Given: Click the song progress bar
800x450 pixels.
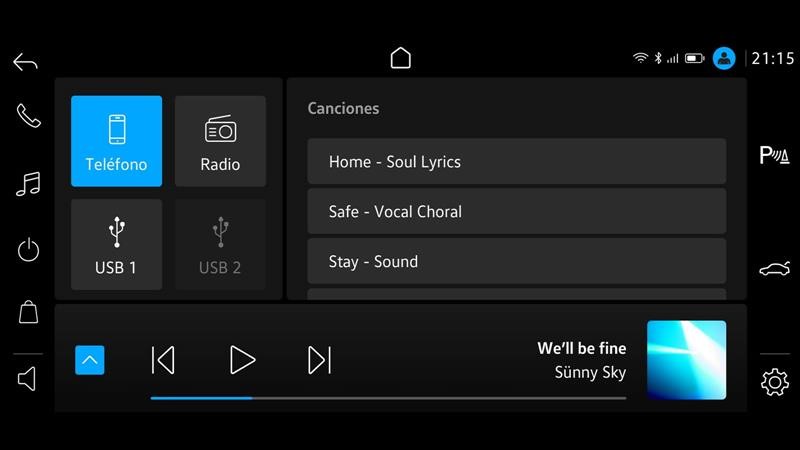Looking at the screenshot, I should tap(388, 398).
